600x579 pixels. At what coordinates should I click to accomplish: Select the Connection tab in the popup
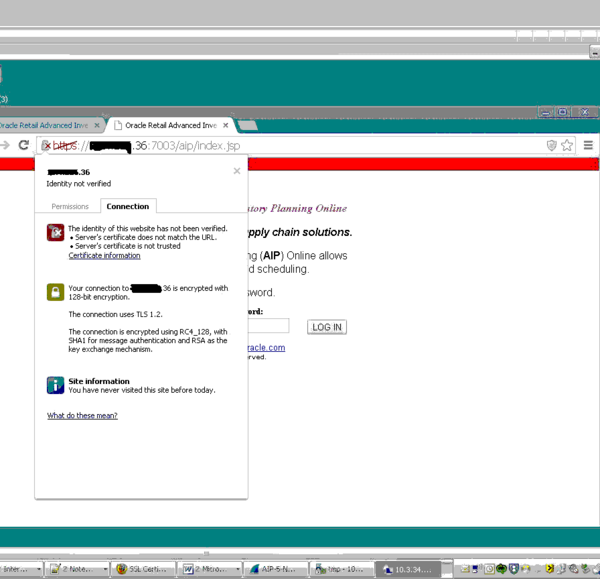pyautogui.click(x=128, y=206)
